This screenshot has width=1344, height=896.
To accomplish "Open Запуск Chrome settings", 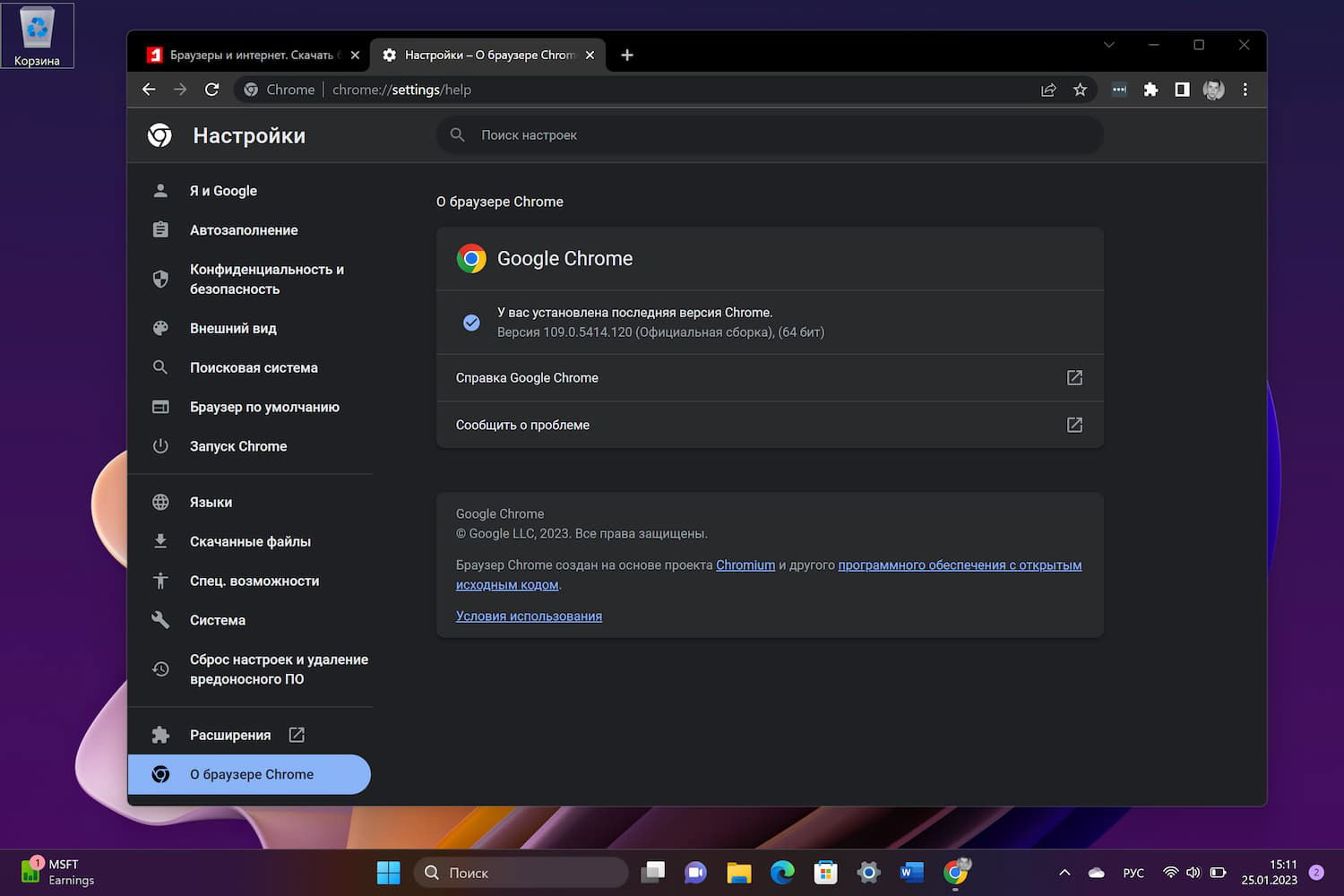I will (x=249, y=446).
